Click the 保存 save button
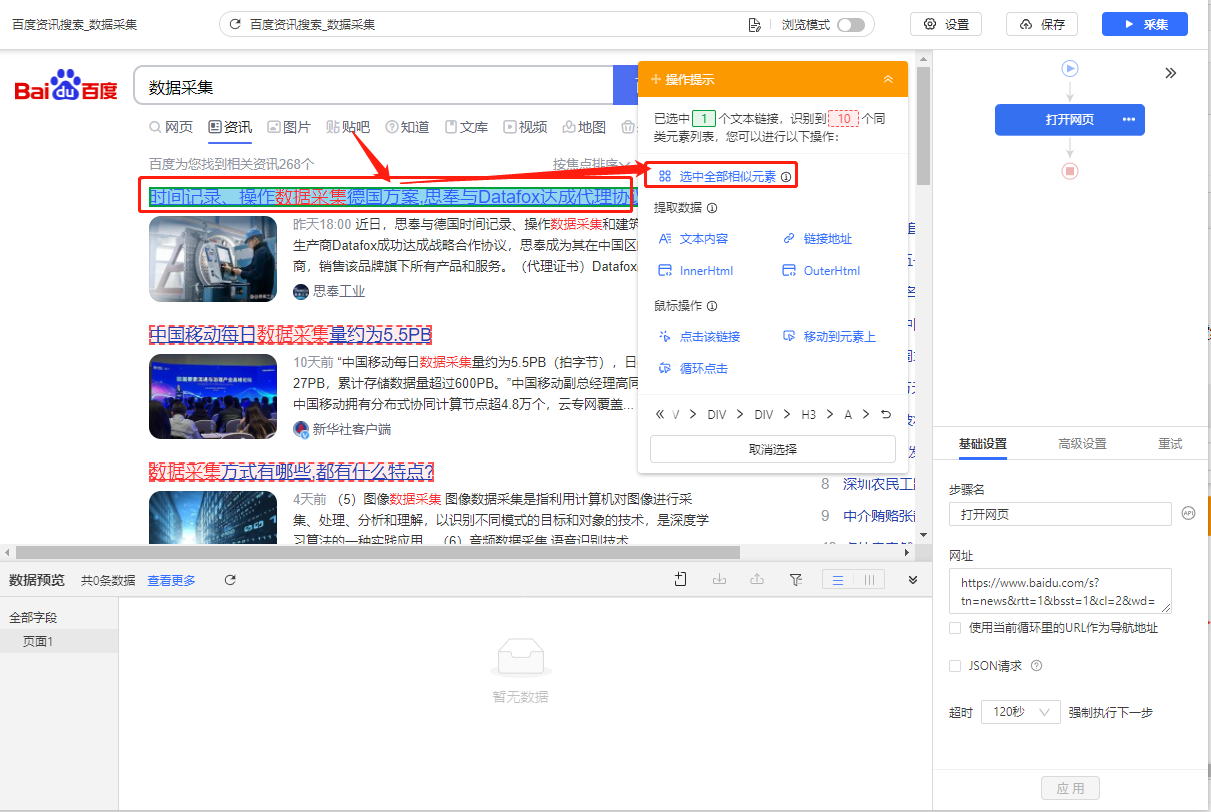This screenshot has width=1211, height=812. point(1042,24)
